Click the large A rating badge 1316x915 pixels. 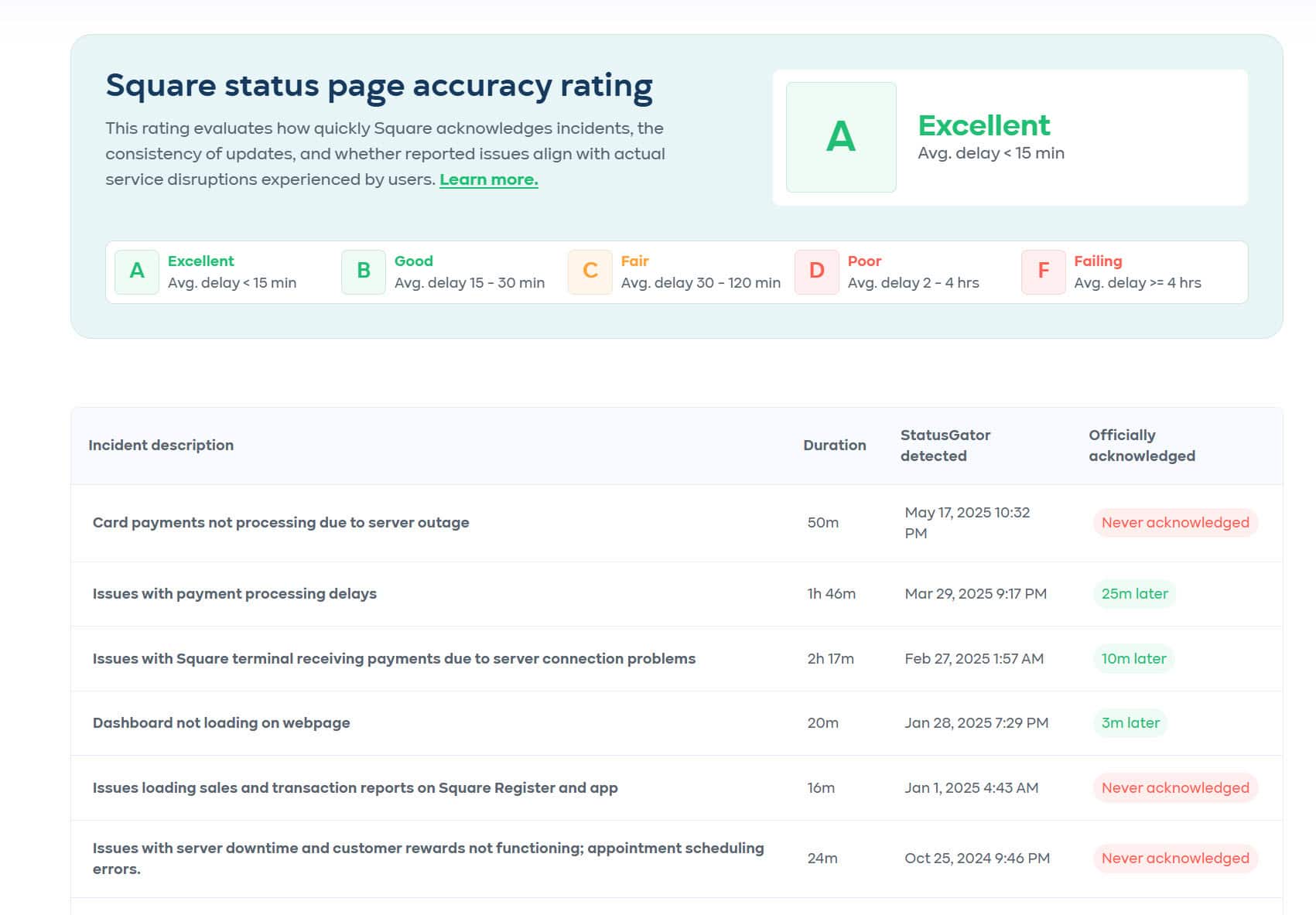[x=841, y=137]
